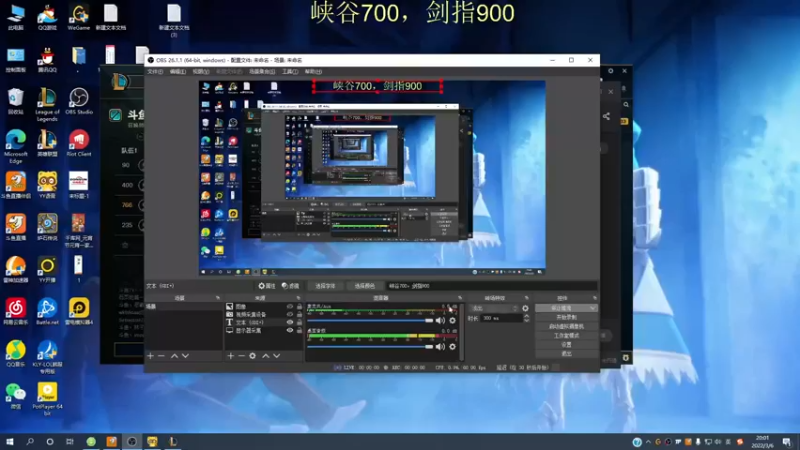Image resolution: width=800 pixels, height=450 pixels.
Task: Open settings gear for desktop audio channel
Action: [453, 346]
